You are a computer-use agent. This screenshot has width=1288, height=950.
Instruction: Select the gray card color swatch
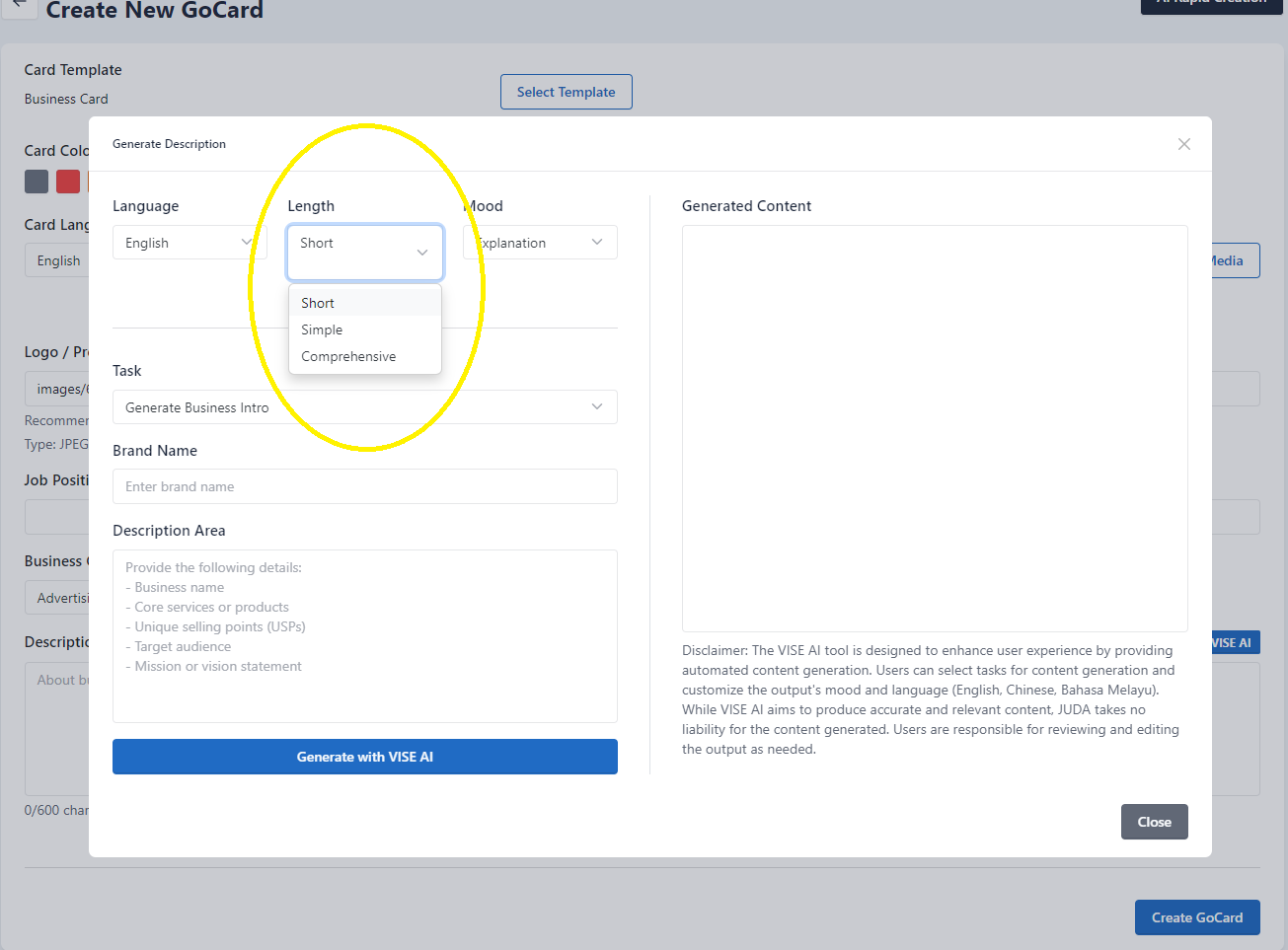tap(37, 182)
